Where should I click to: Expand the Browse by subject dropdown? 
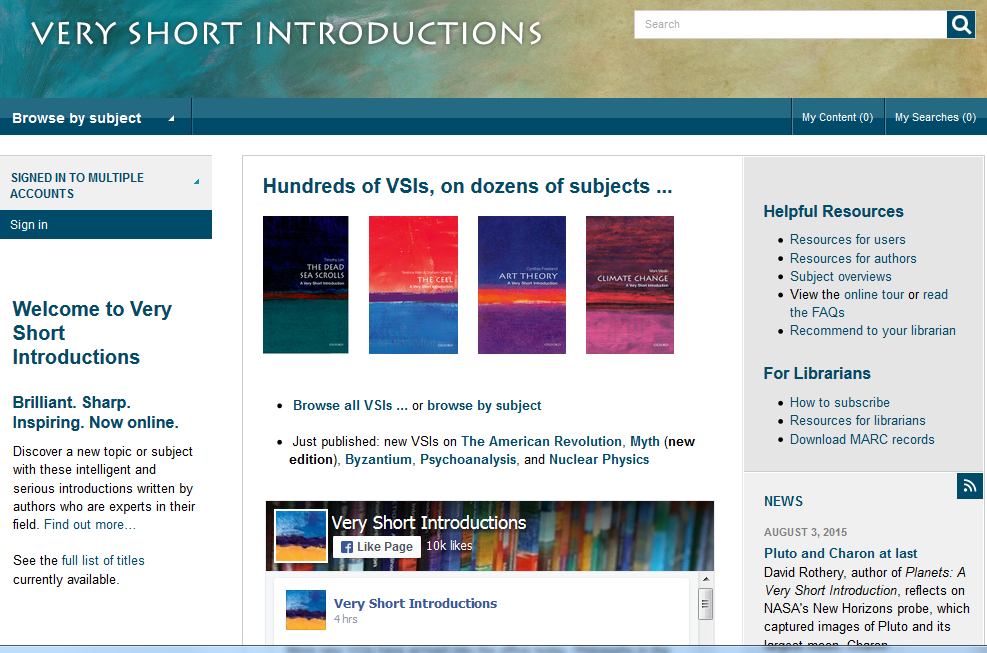click(95, 118)
